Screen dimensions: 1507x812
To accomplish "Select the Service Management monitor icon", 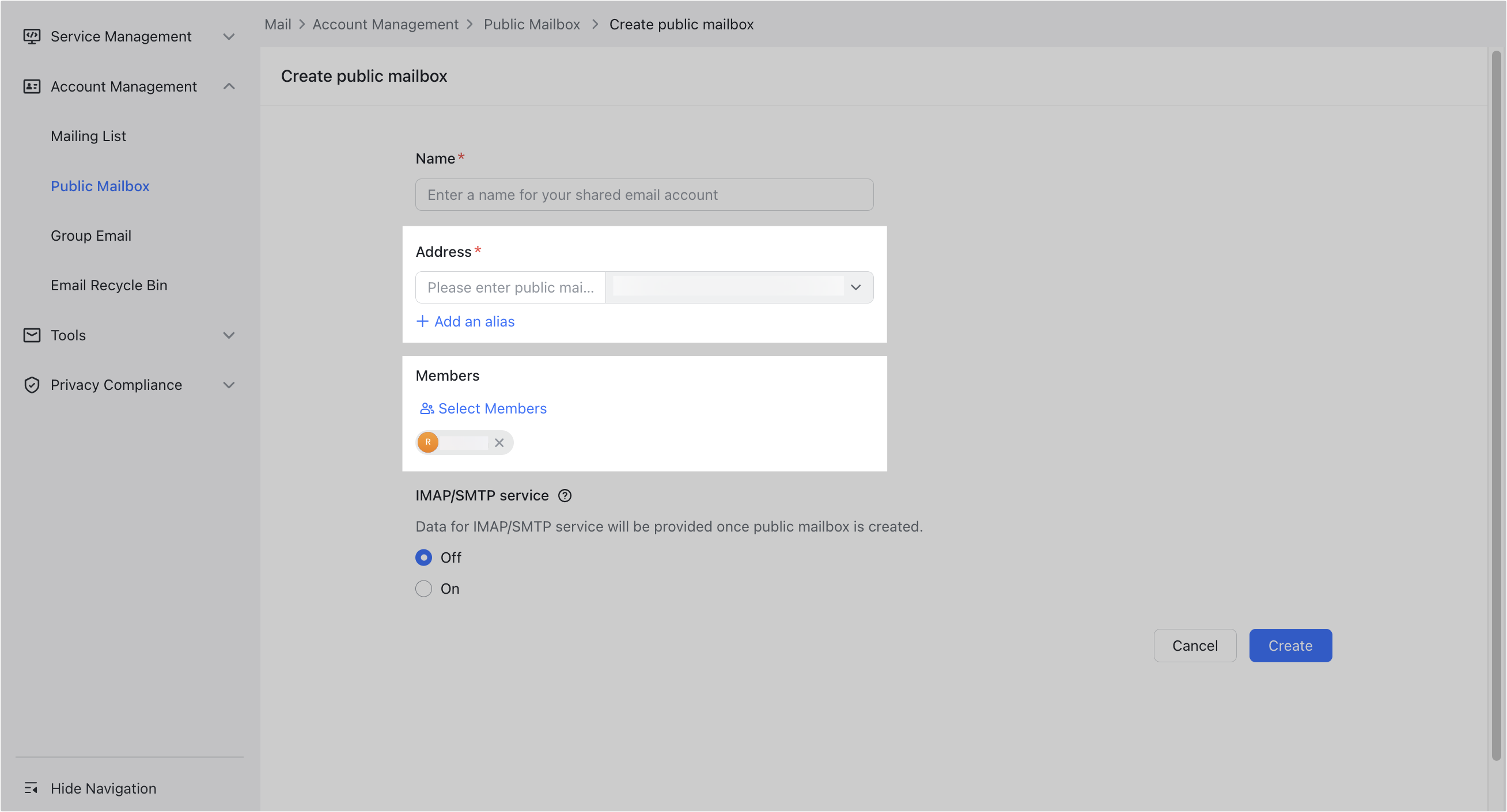I will point(32,36).
